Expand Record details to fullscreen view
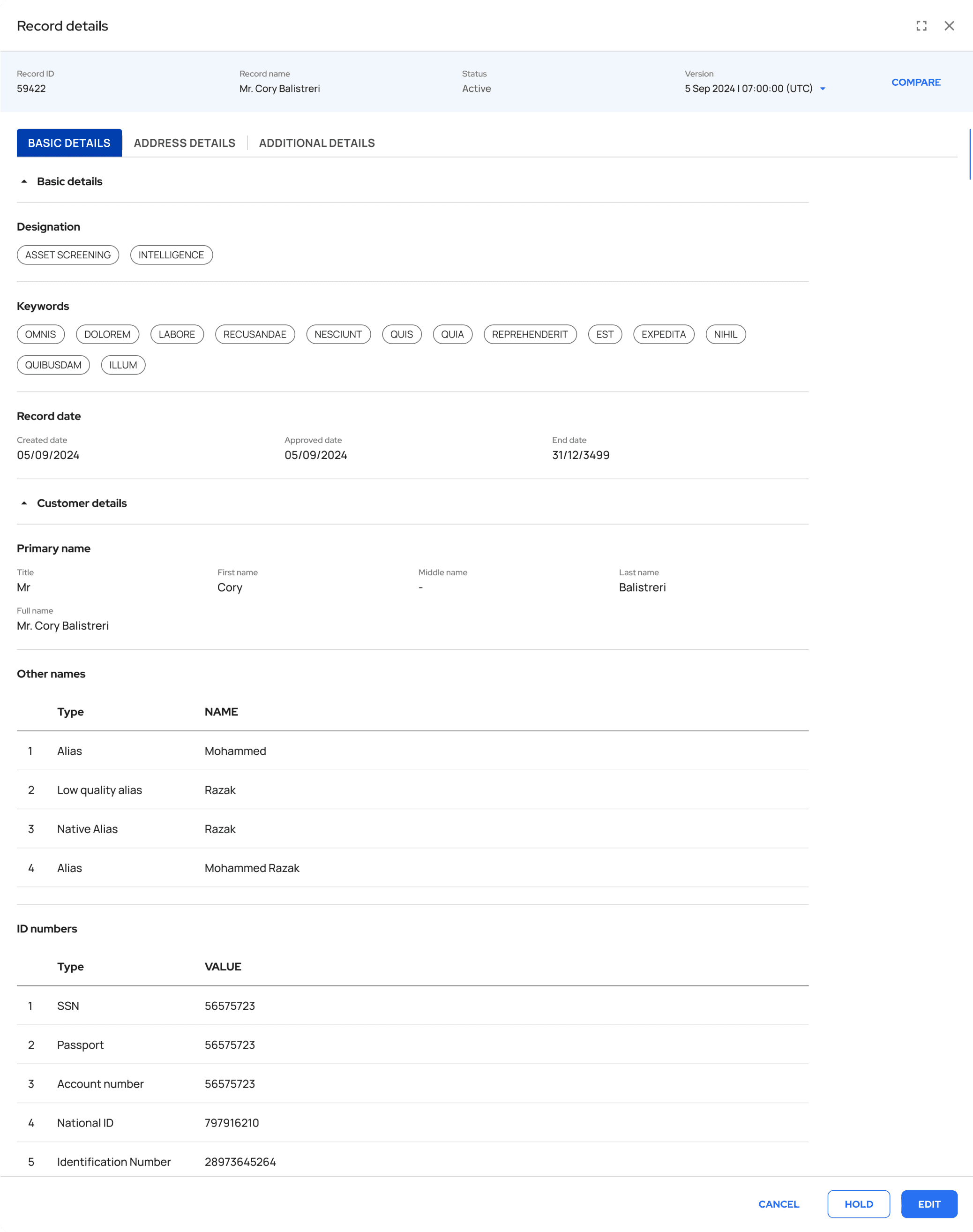Screen dimensions: 973x1232 [x=921, y=26]
